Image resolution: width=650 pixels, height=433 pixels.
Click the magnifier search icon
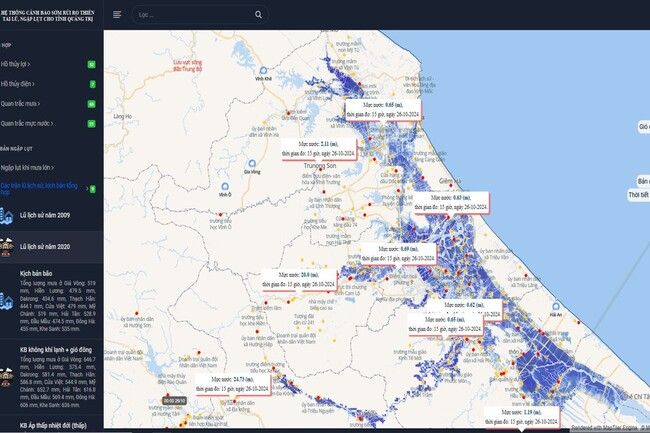pyautogui.click(x=259, y=15)
